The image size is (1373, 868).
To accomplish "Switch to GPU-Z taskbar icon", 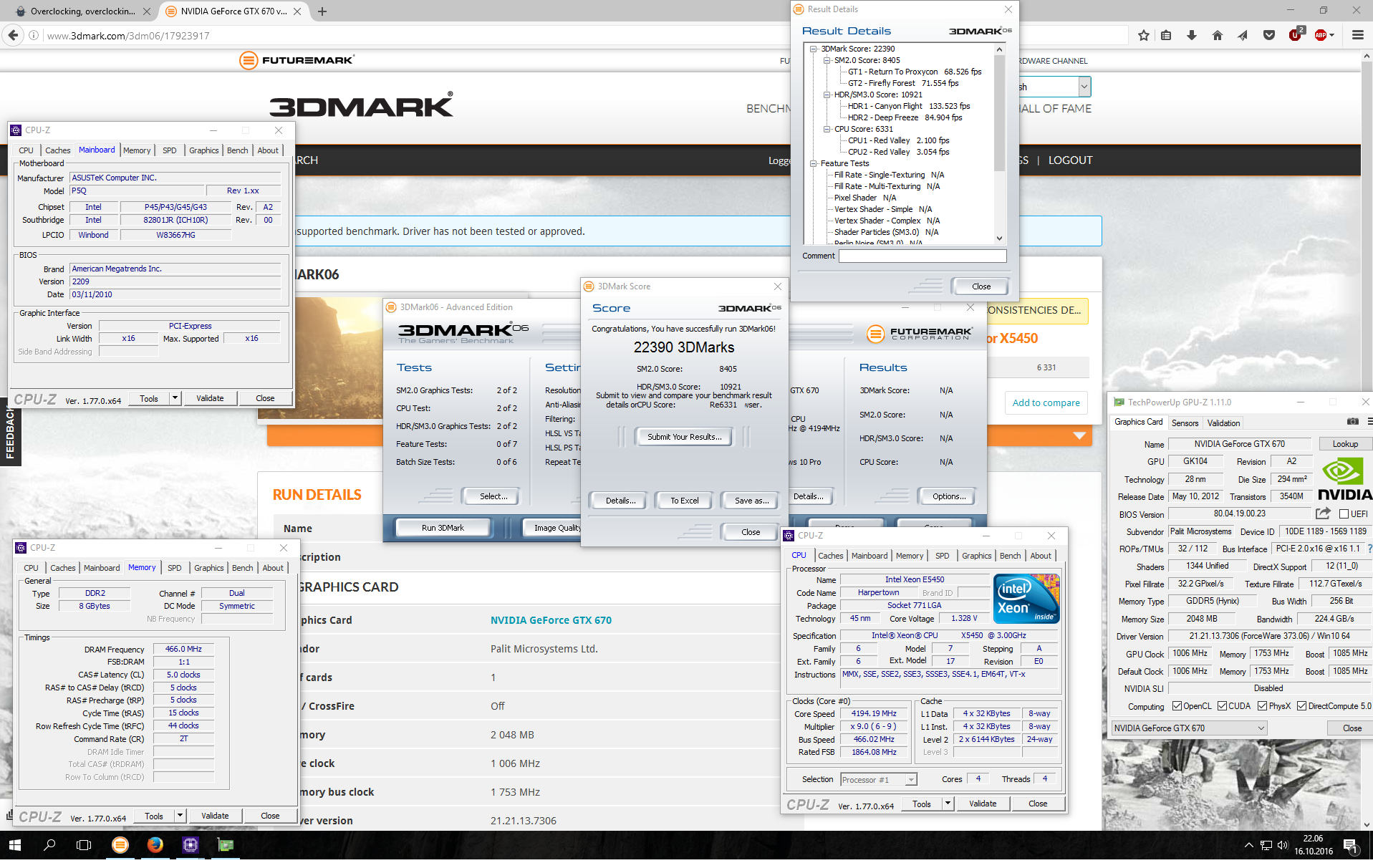I will coord(226,845).
